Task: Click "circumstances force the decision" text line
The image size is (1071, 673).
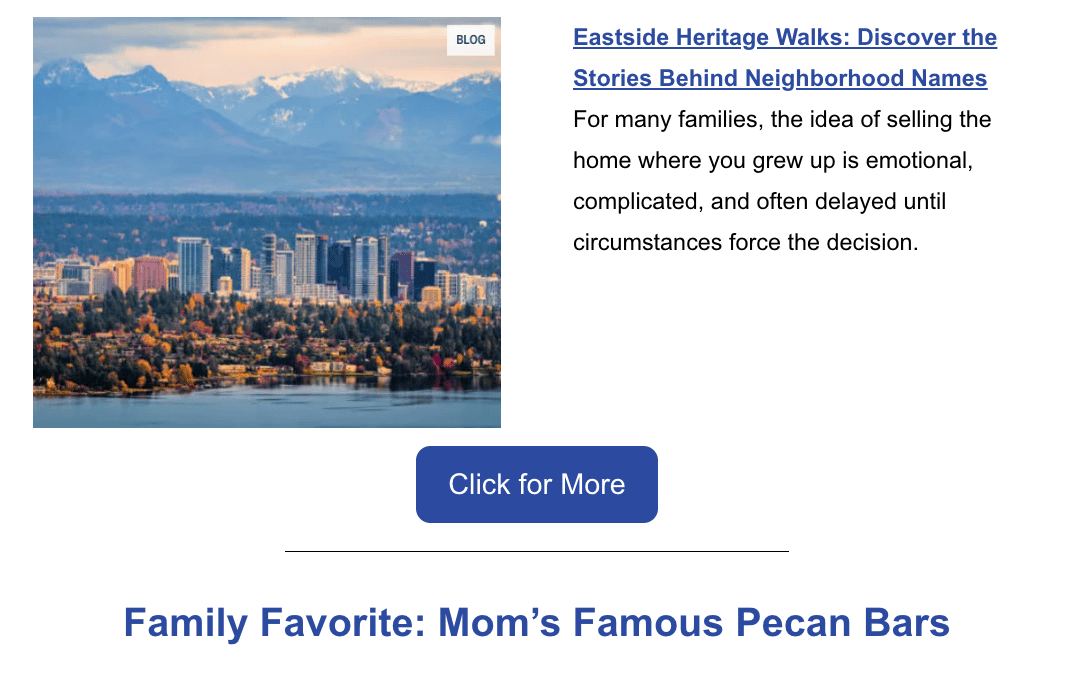Action: tap(745, 242)
